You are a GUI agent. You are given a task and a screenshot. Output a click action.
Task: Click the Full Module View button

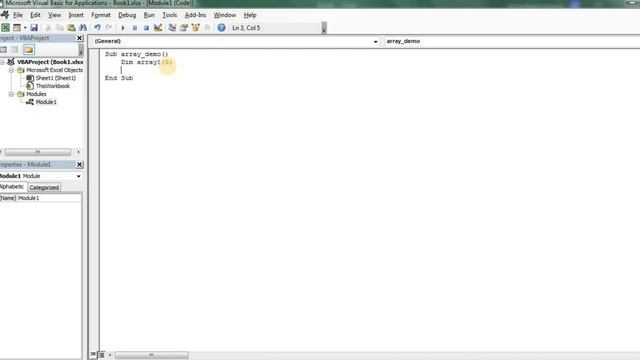pyautogui.click(x=102, y=355)
